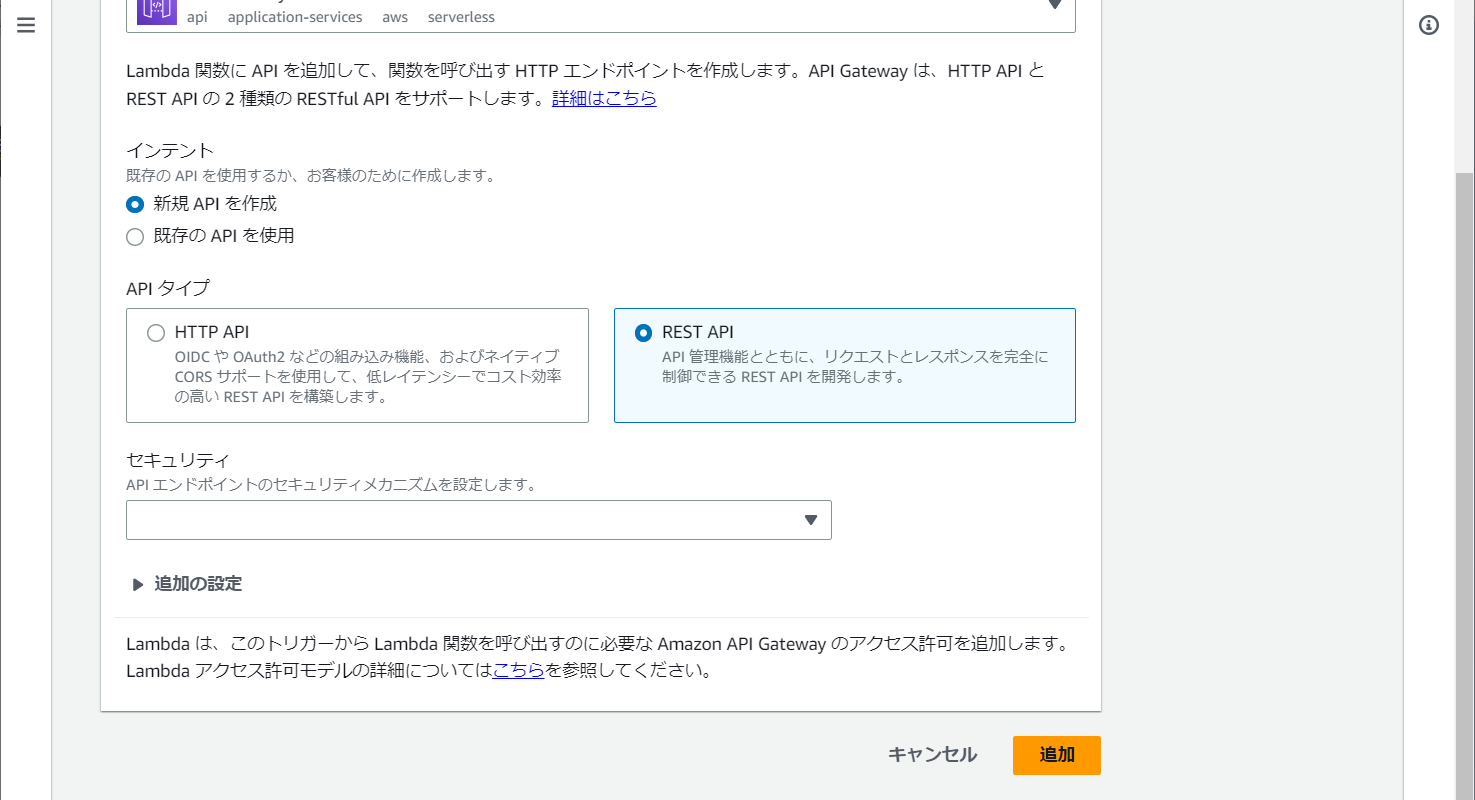1475x800 pixels.
Task: Open the trigger source dropdown arrow
Action: pyautogui.click(x=1054, y=6)
